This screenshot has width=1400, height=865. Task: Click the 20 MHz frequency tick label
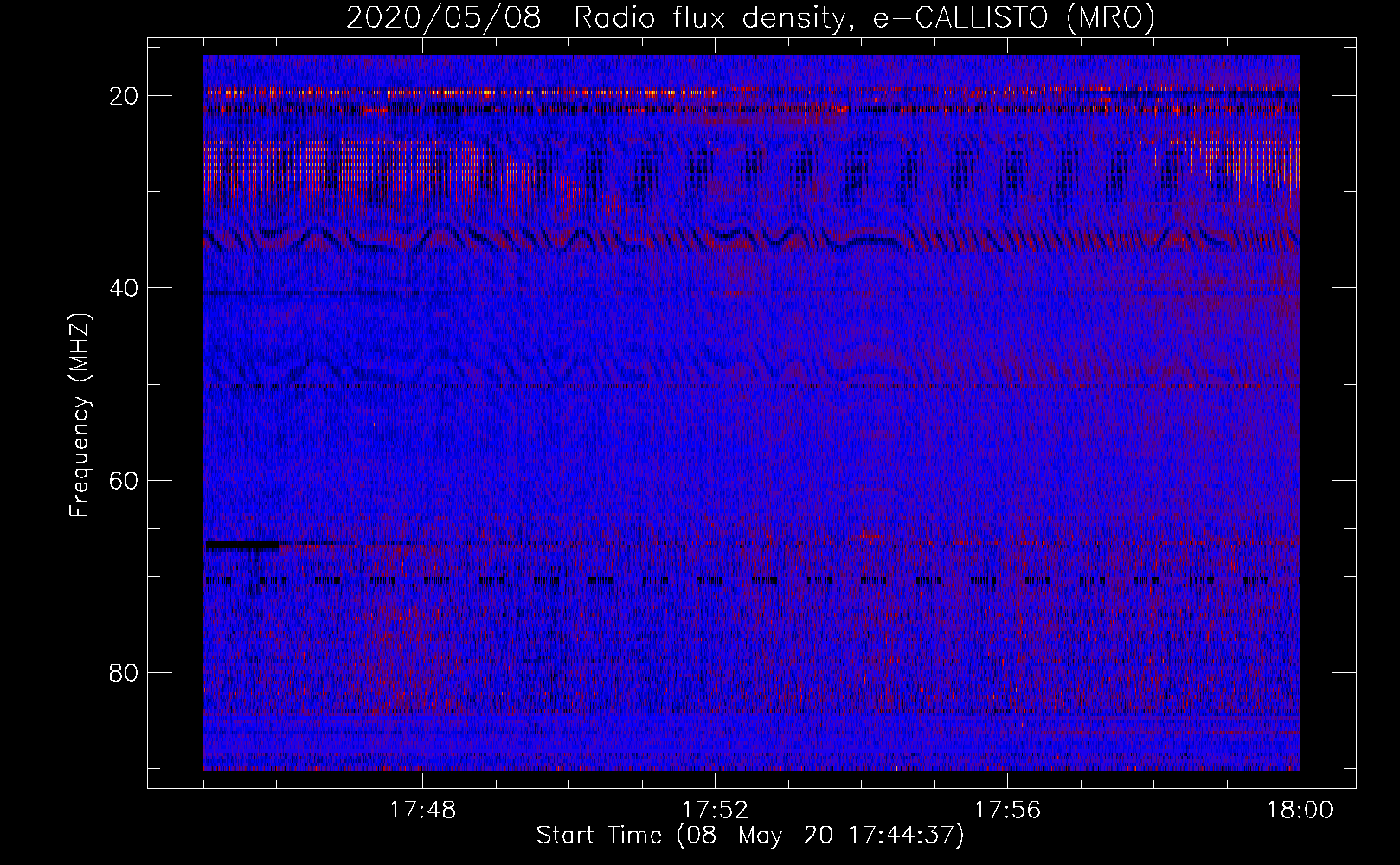[x=125, y=95]
